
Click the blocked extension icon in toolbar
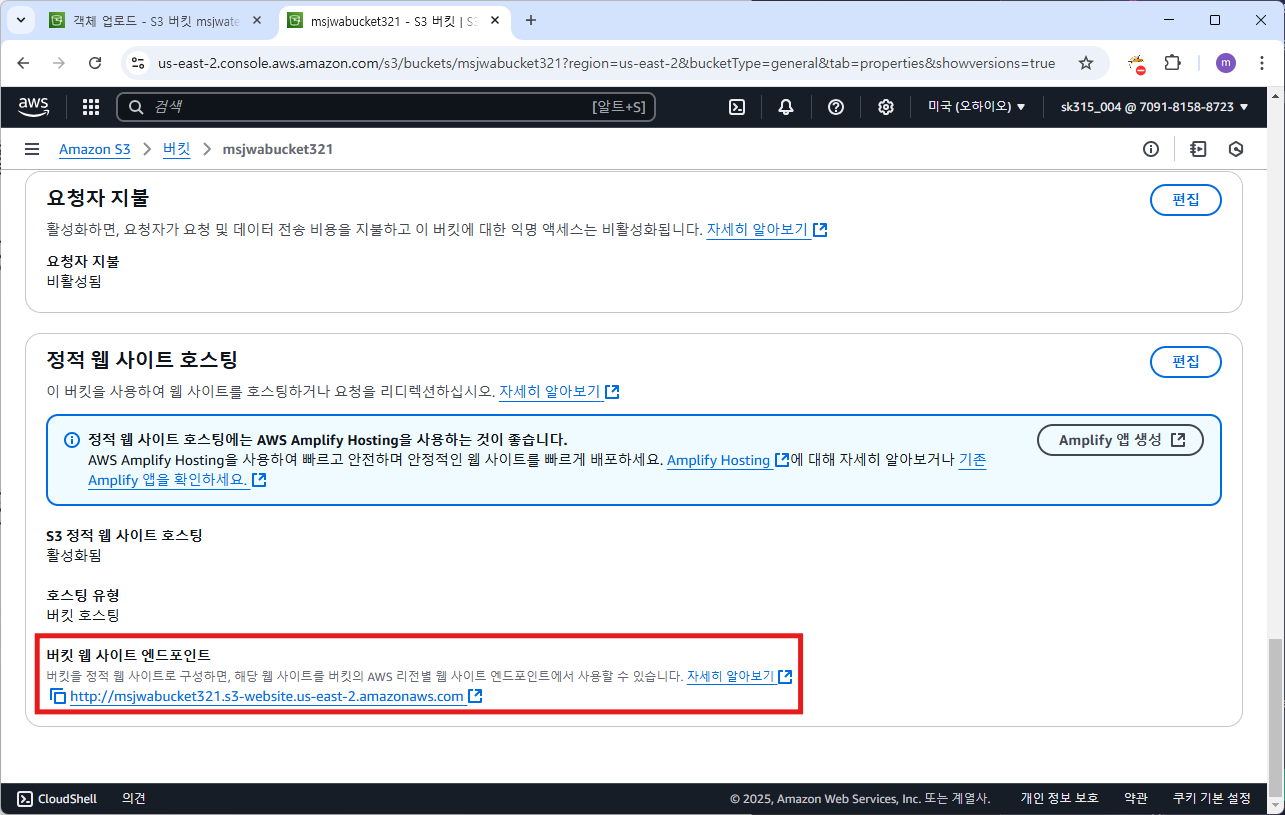[1136, 64]
